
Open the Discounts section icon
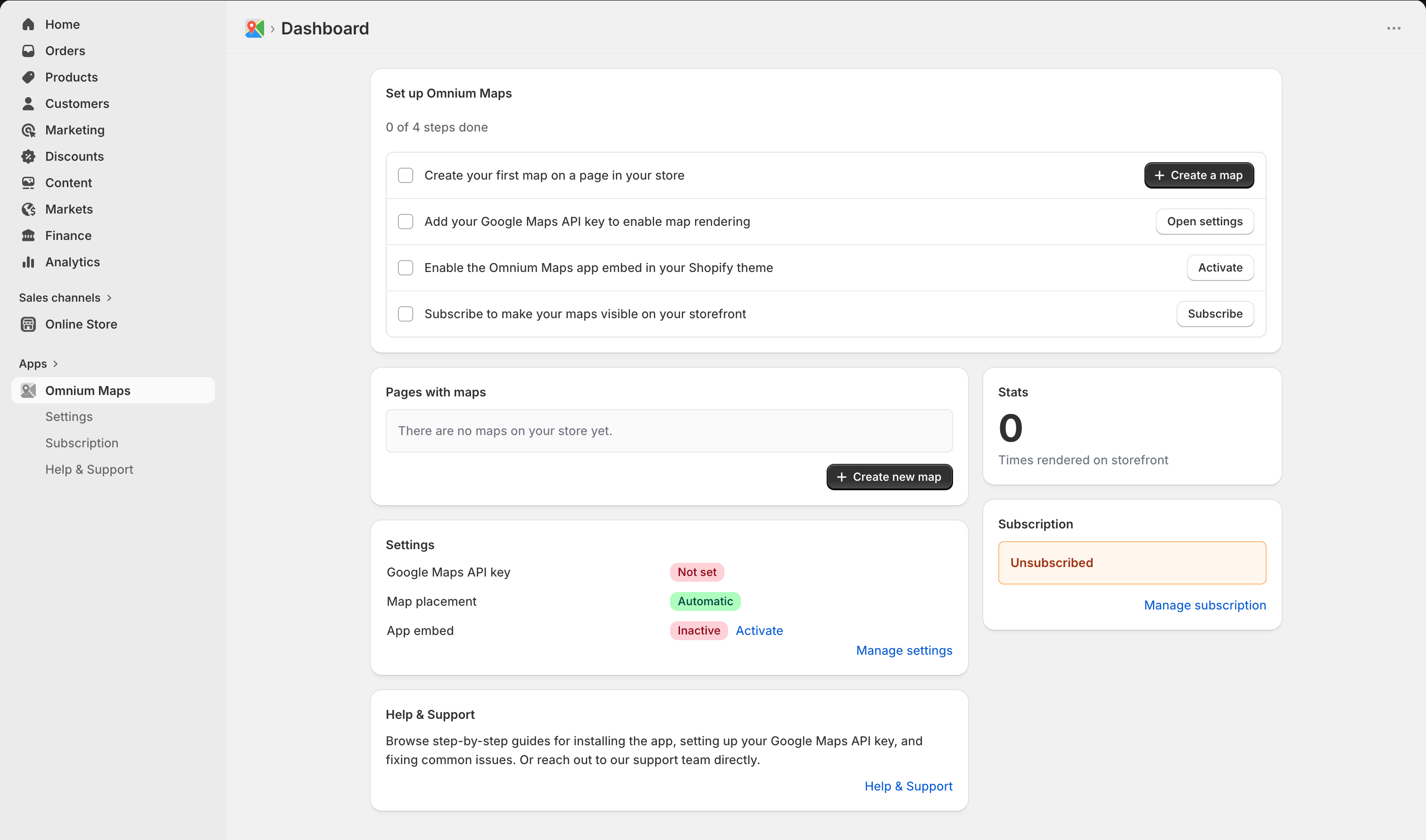pos(28,156)
